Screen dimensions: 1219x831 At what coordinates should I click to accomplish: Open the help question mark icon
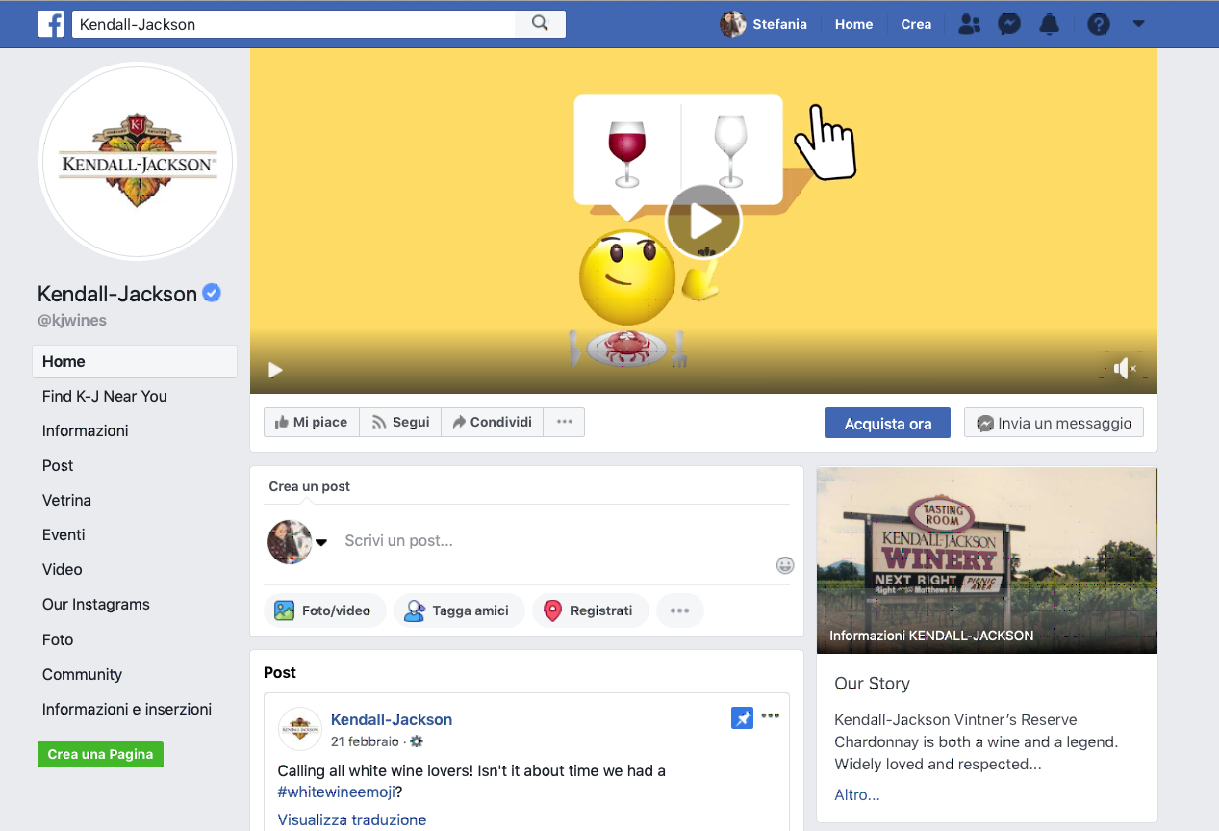[x=1098, y=24]
